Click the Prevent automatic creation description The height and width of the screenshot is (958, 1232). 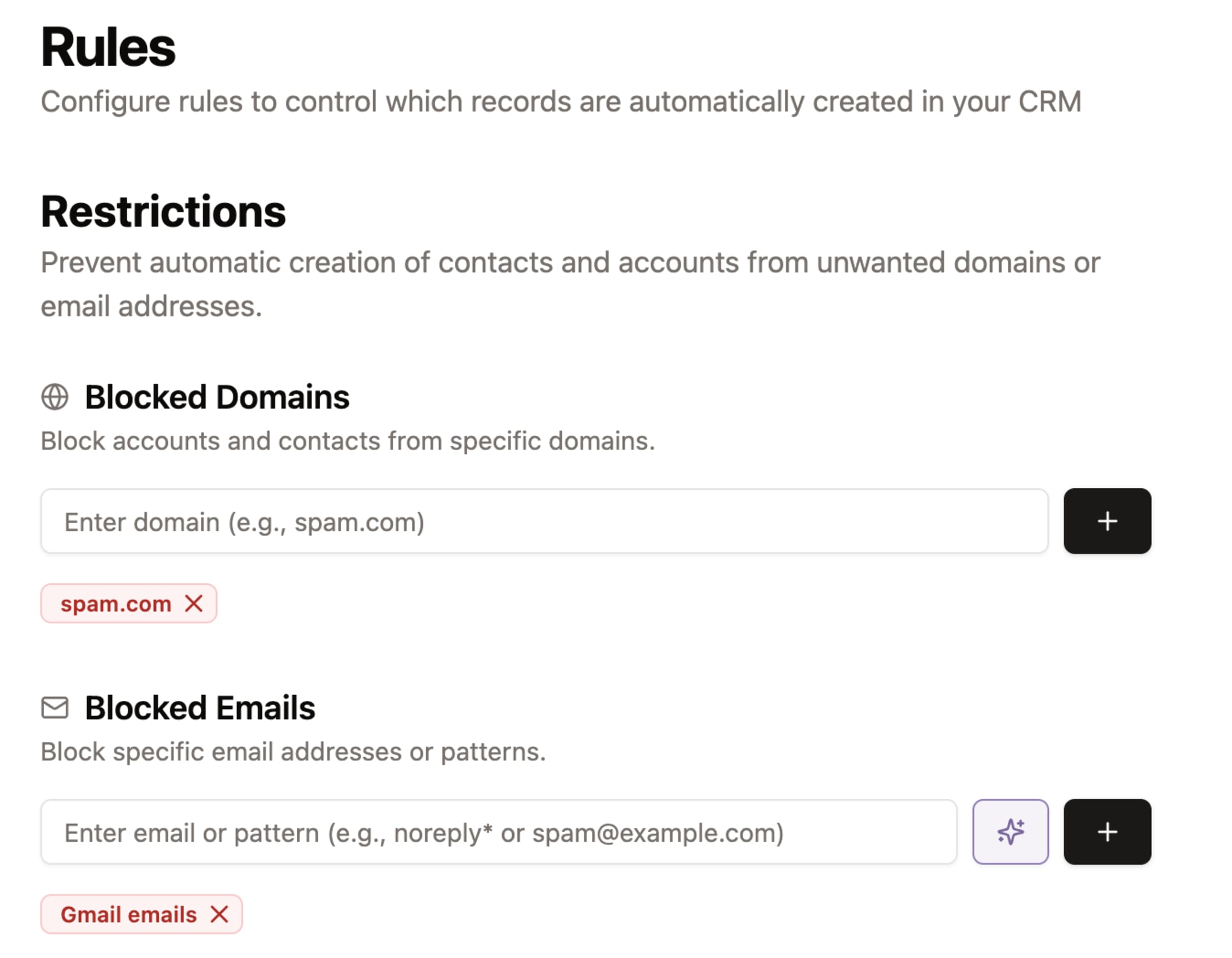point(570,262)
